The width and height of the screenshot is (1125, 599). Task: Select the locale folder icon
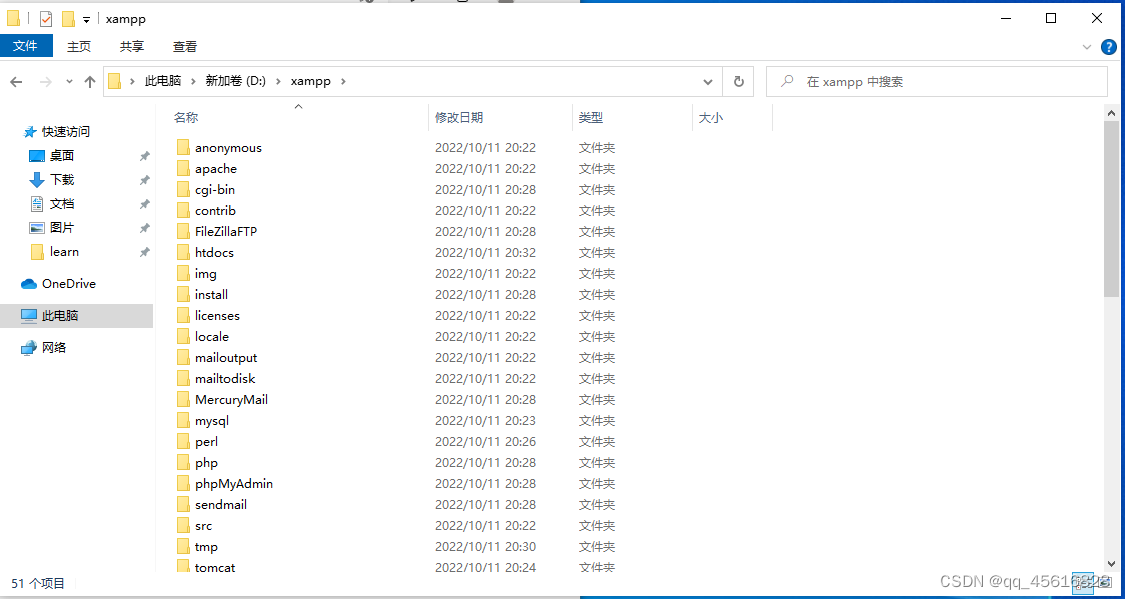coord(183,336)
